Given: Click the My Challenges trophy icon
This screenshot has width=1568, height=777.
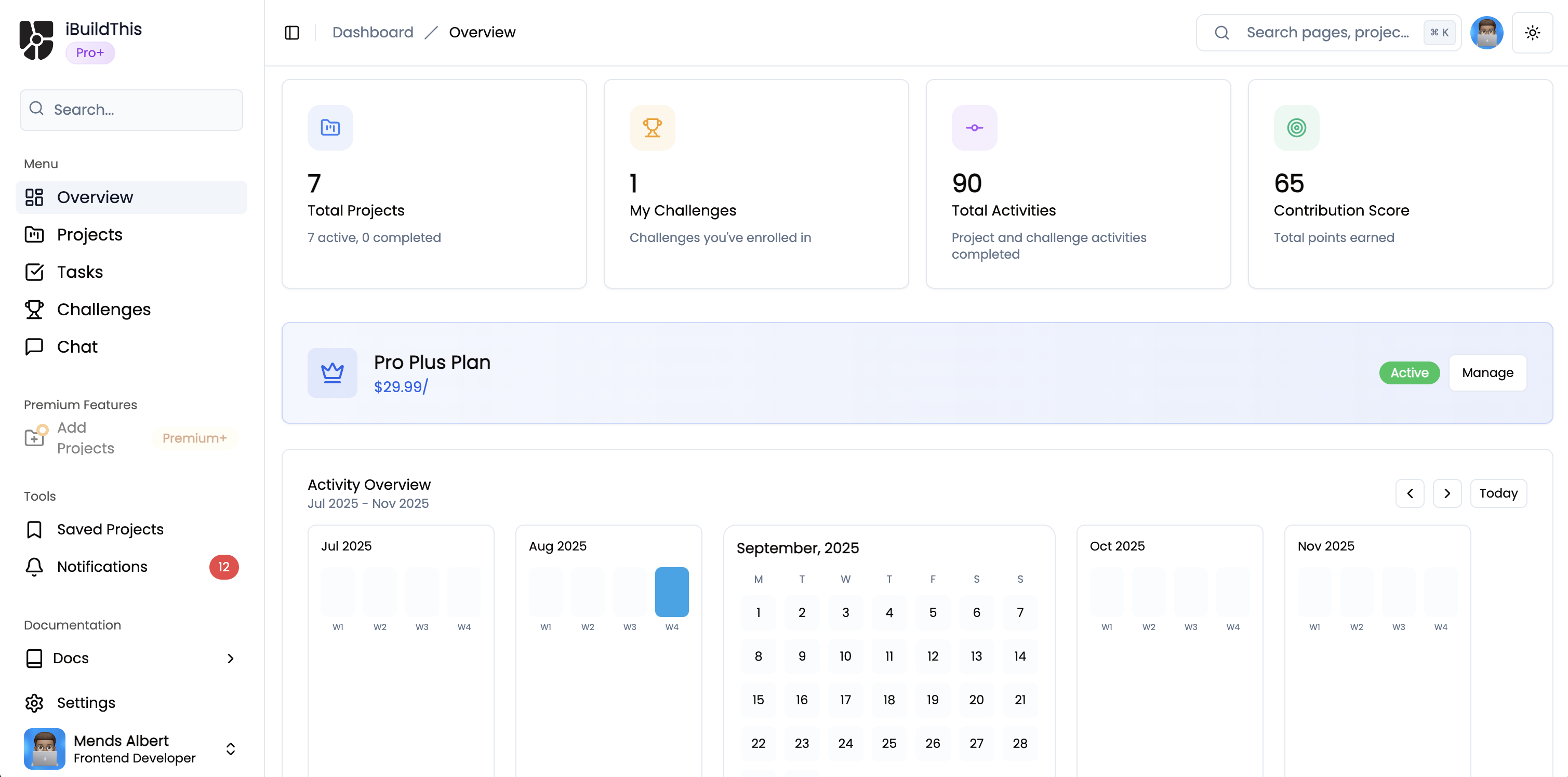Looking at the screenshot, I should pyautogui.click(x=652, y=127).
